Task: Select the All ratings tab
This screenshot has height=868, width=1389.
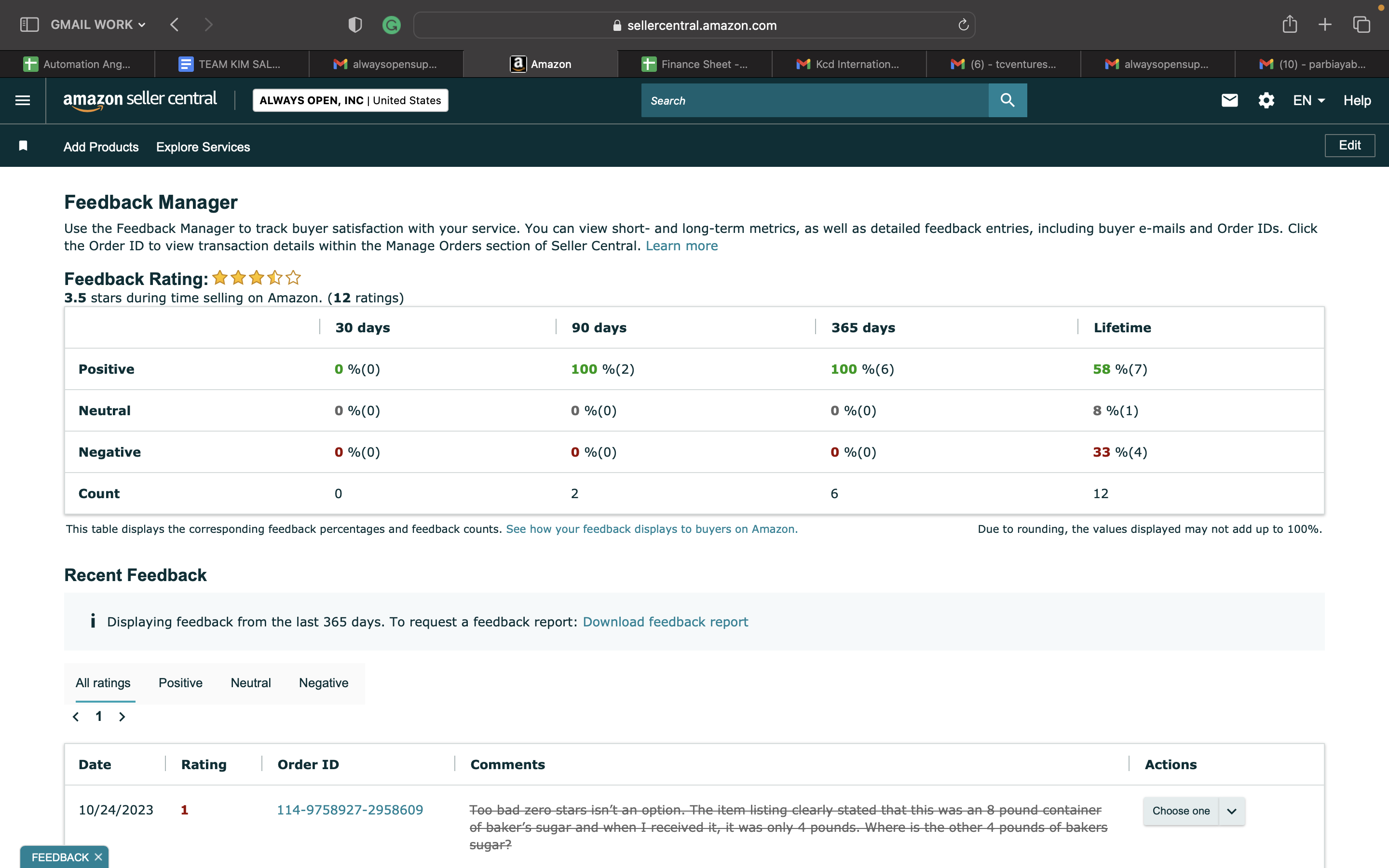Action: (x=103, y=682)
